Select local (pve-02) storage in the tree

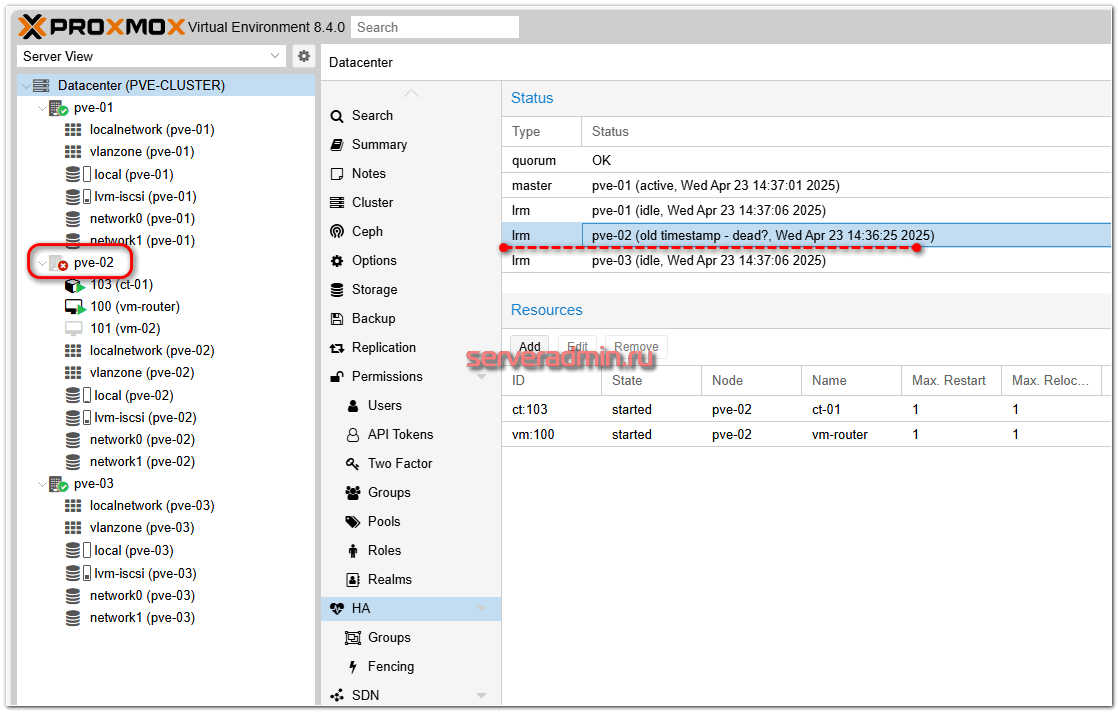[134, 396]
